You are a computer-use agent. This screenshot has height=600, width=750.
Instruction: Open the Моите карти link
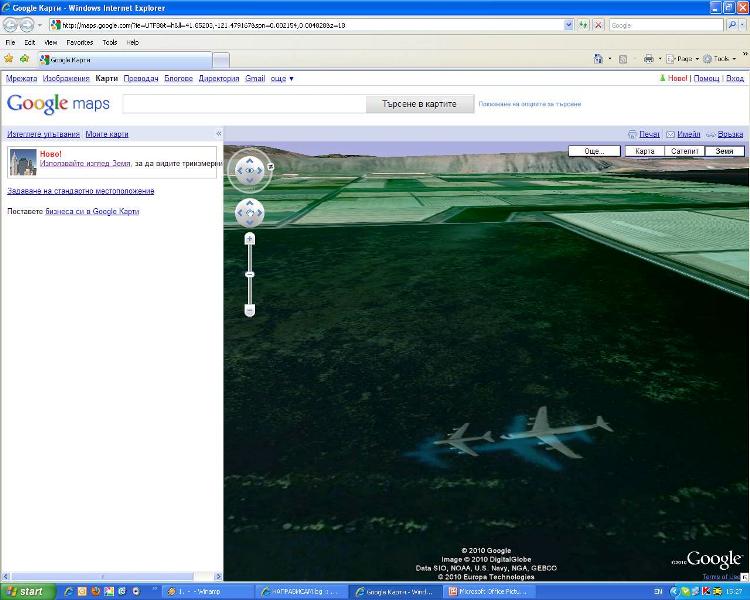click(107, 134)
